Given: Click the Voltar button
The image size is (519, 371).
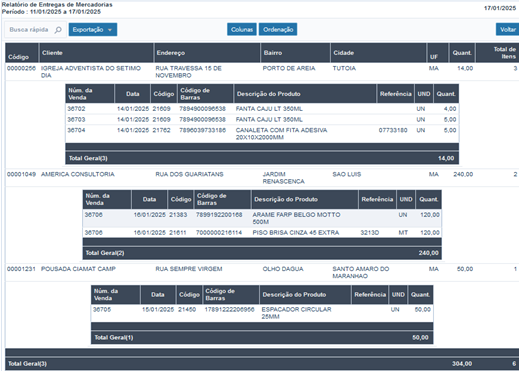Looking at the screenshot, I should (508, 29).
